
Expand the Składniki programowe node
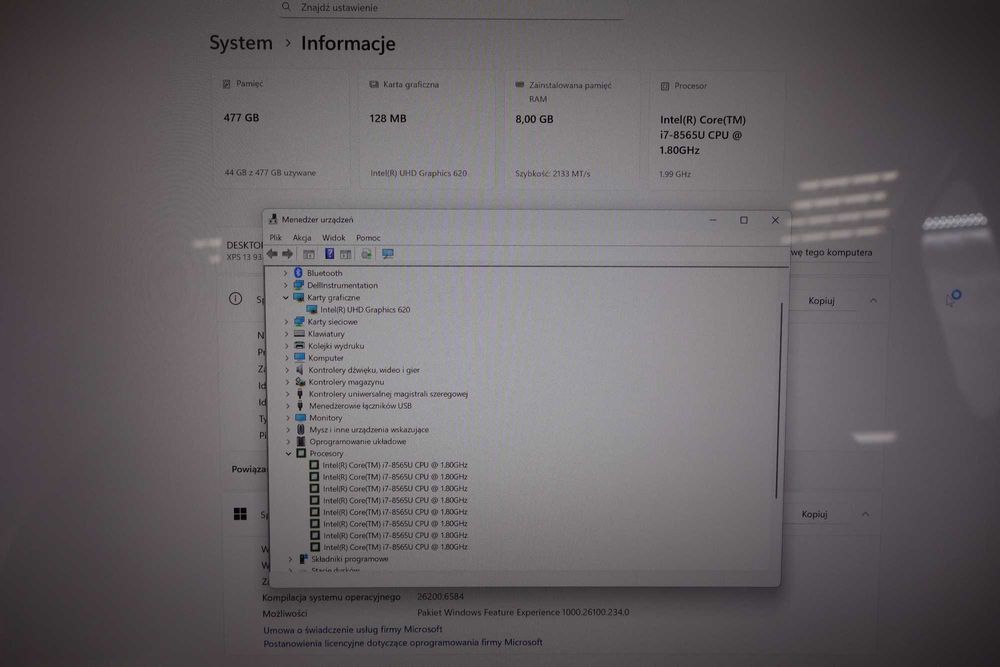[290, 559]
